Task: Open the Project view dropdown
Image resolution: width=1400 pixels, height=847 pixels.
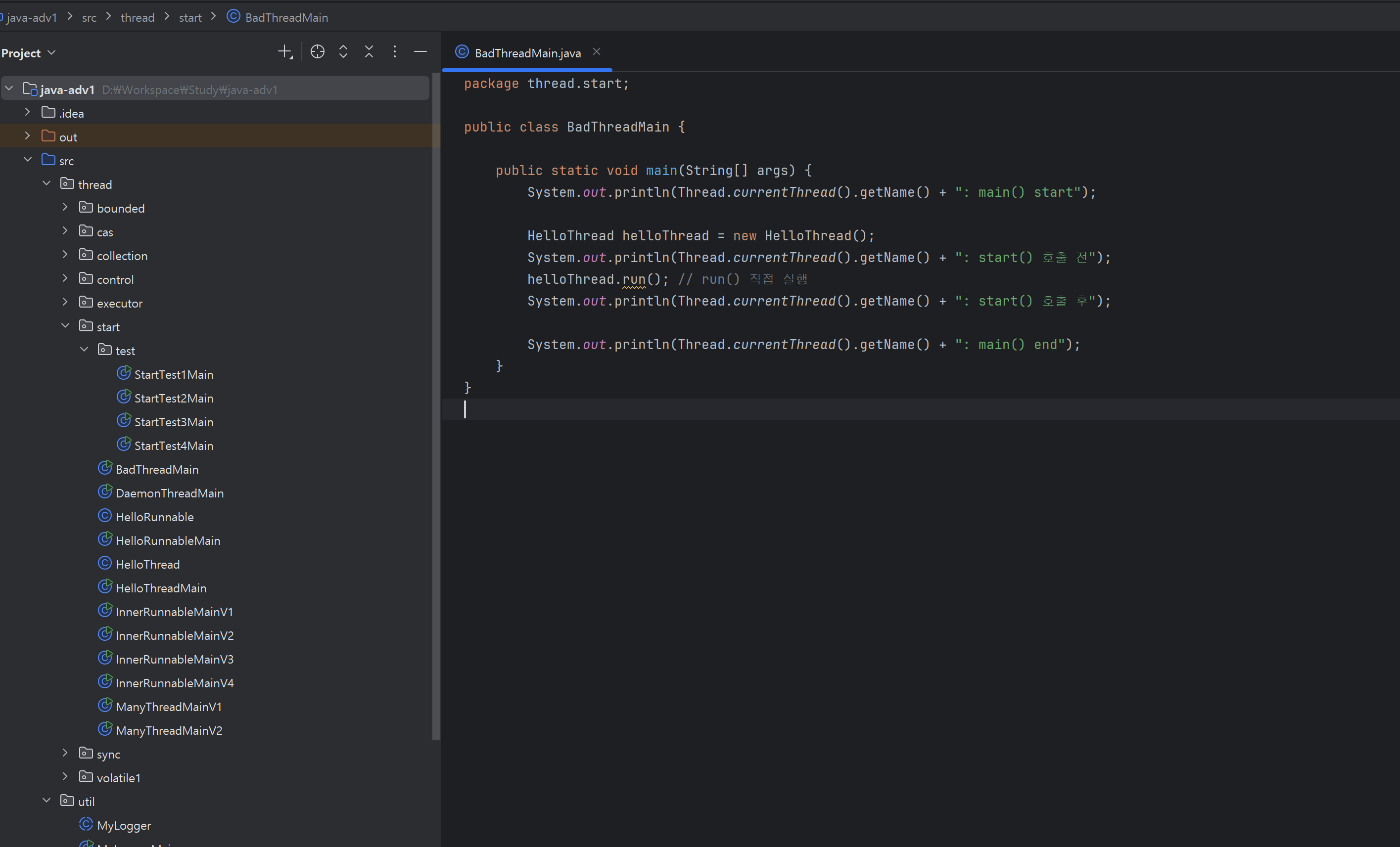Action: click(x=28, y=53)
